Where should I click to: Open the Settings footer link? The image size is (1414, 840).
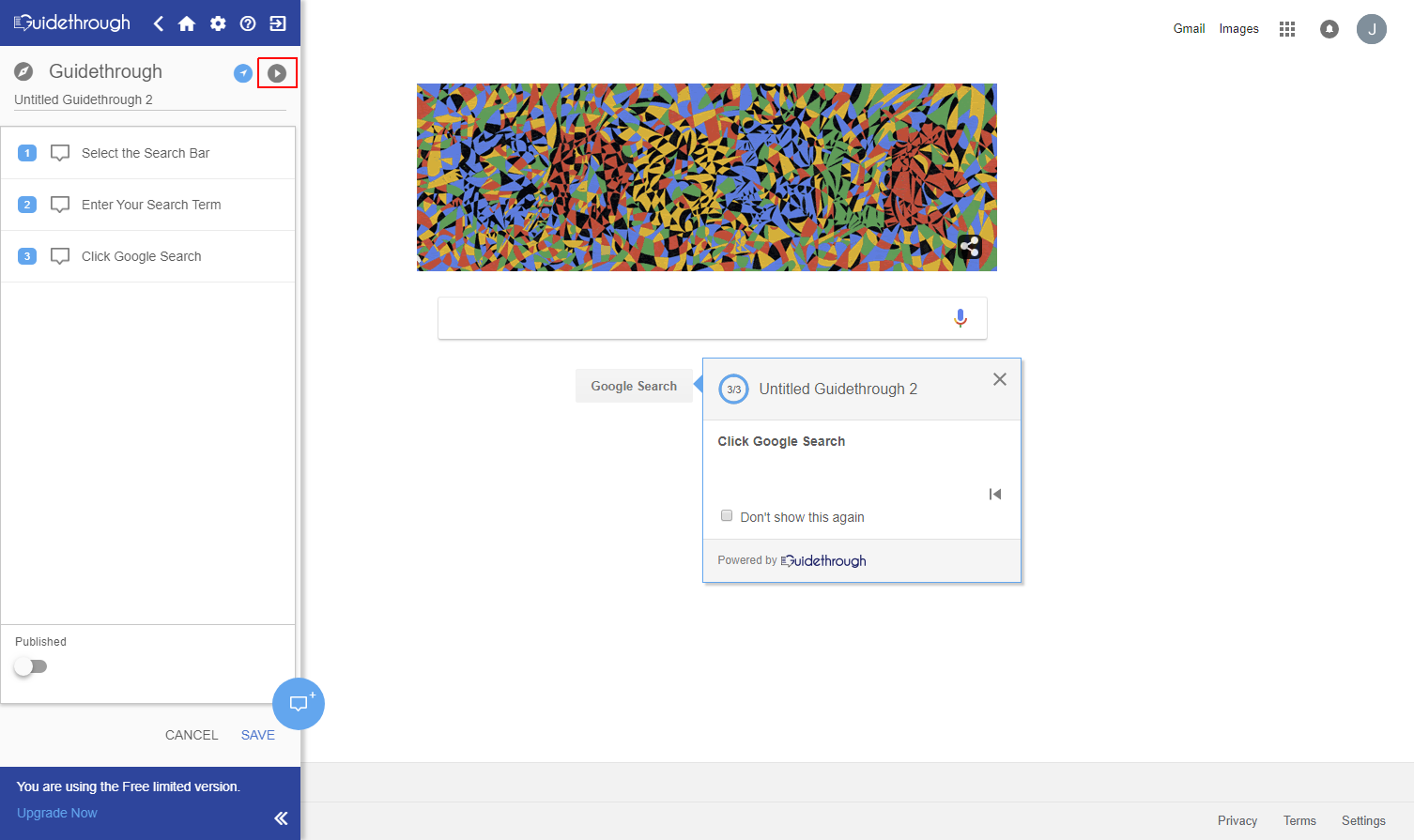pyautogui.click(x=1363, y=820)
